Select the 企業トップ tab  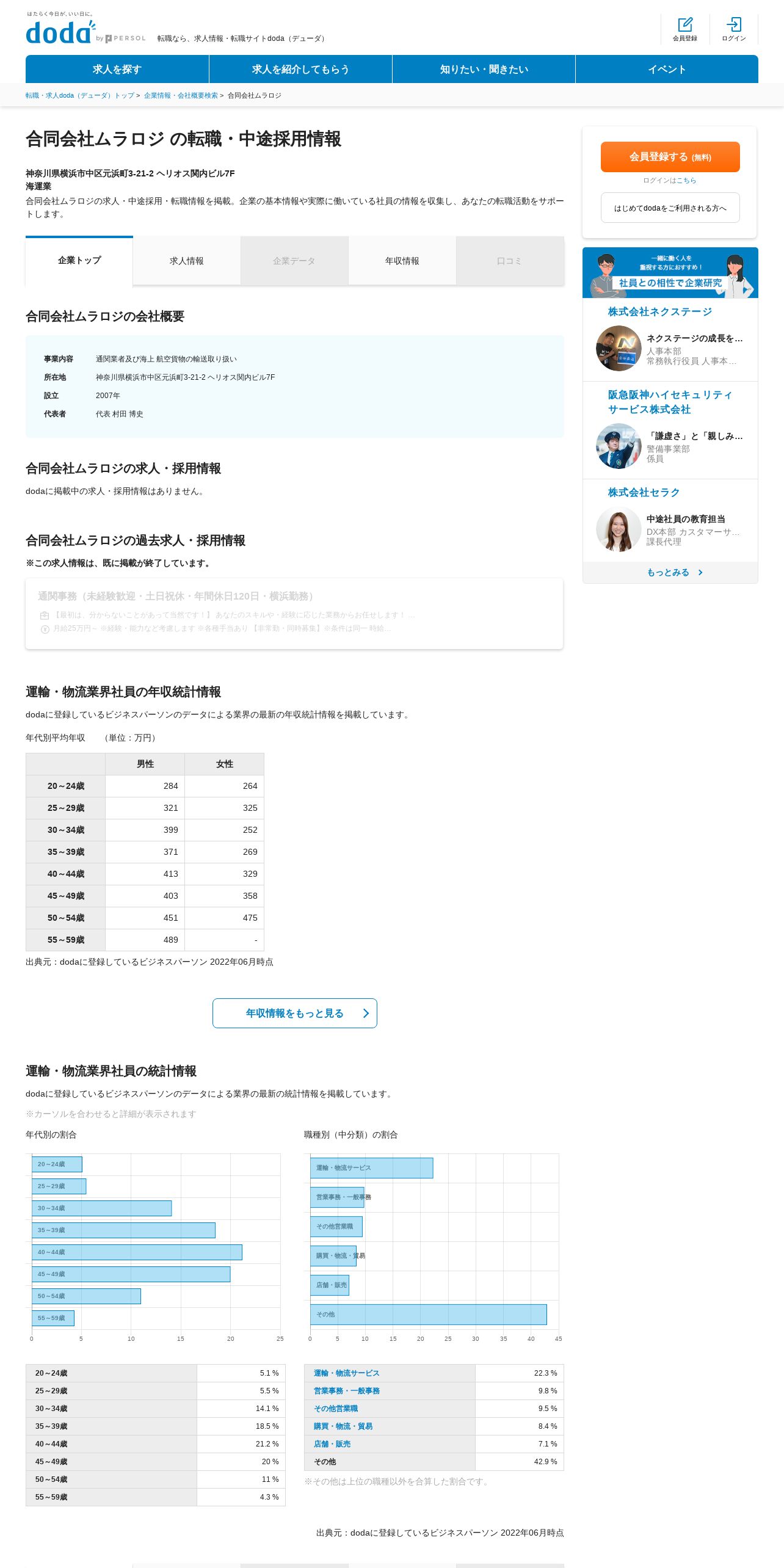pos(79,261)
